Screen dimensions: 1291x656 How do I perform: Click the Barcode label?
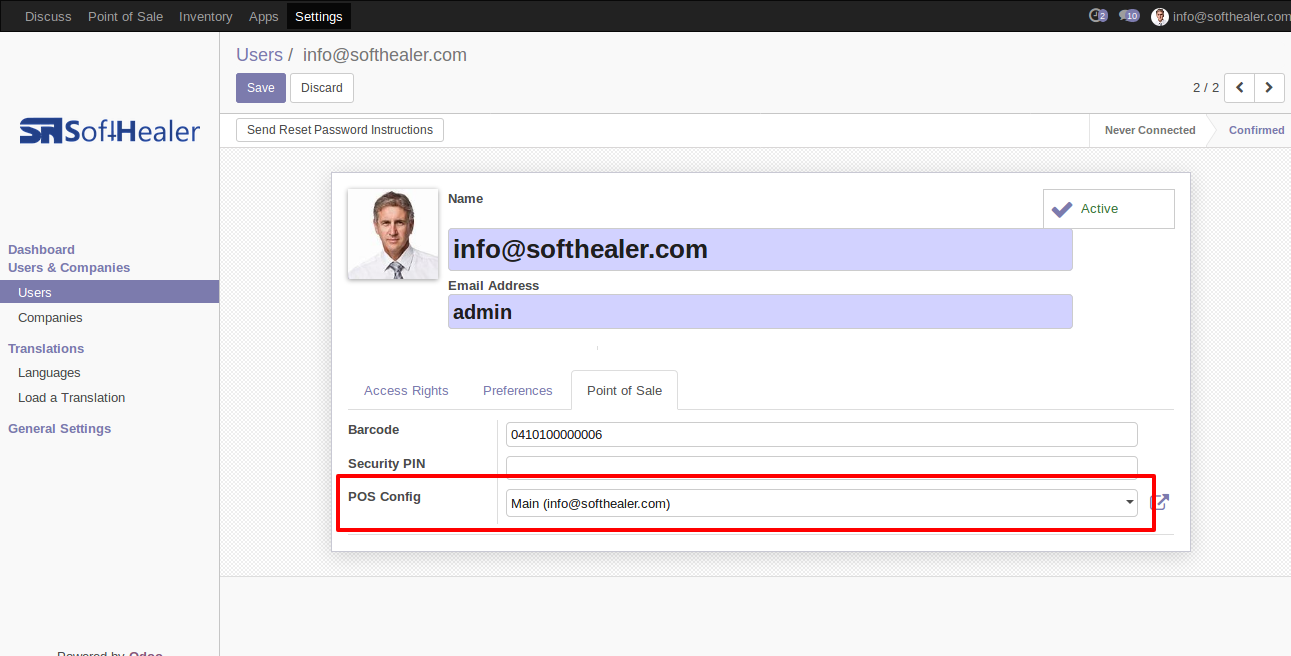374,430
